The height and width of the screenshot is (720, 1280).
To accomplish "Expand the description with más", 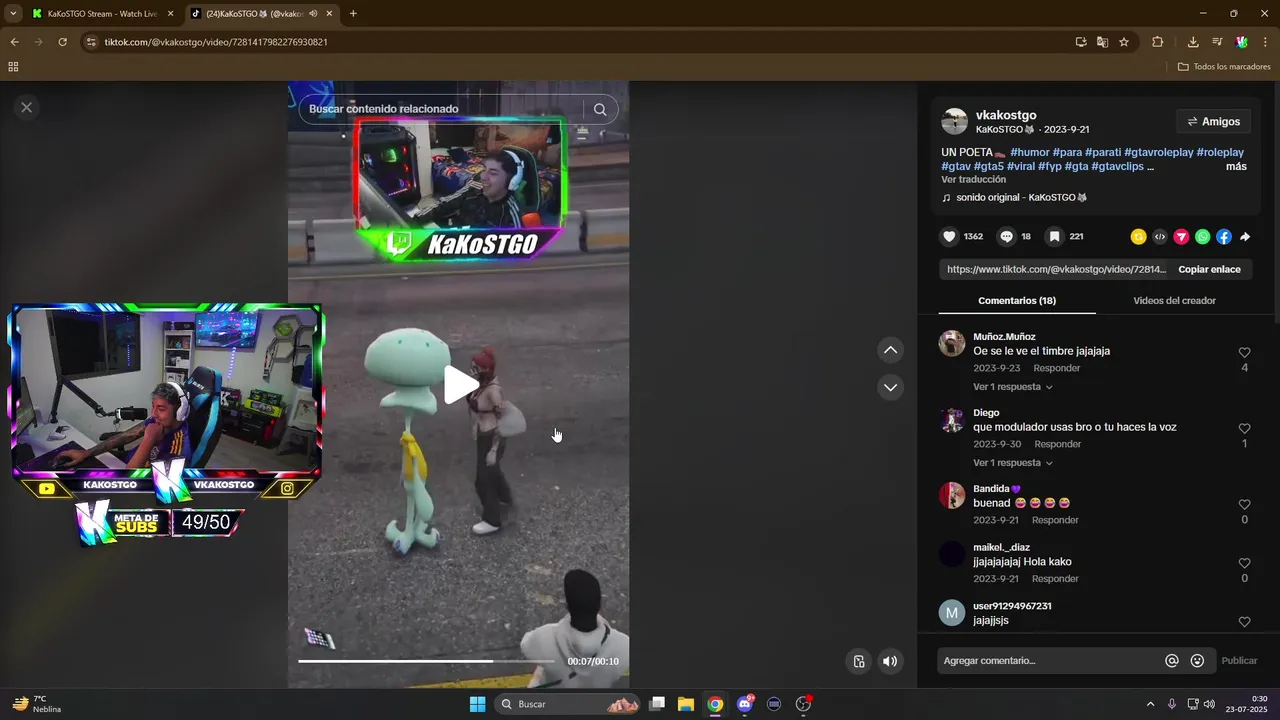I will (x=1236, y=166).
